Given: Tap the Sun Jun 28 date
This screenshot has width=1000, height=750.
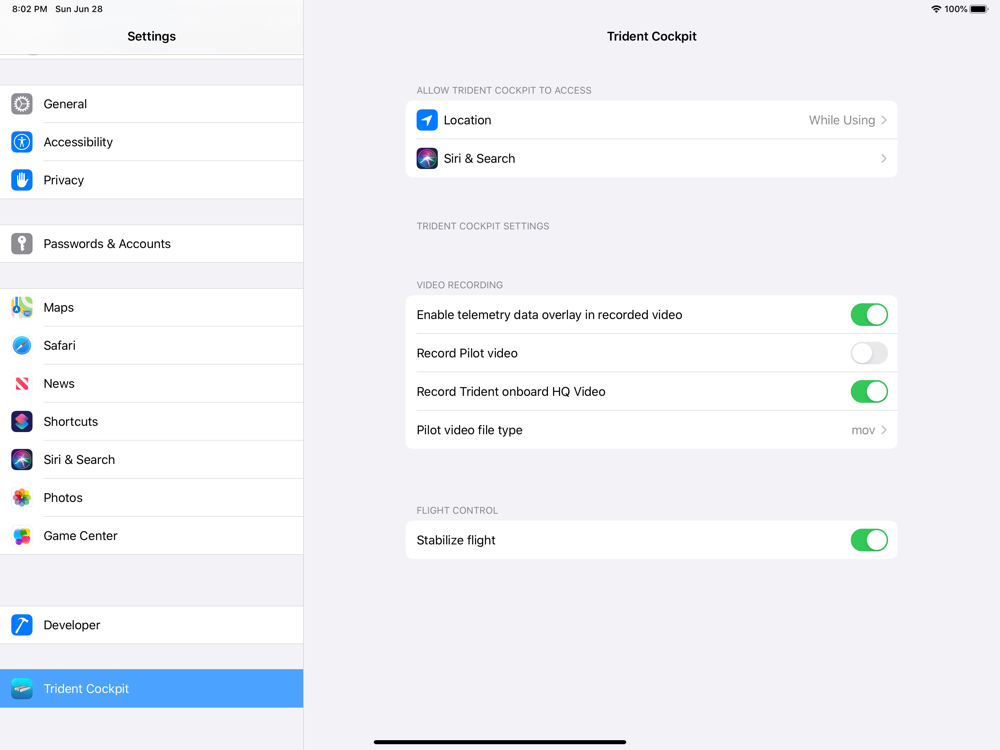Looking at the screenshot, I should (x=79, y=9).
